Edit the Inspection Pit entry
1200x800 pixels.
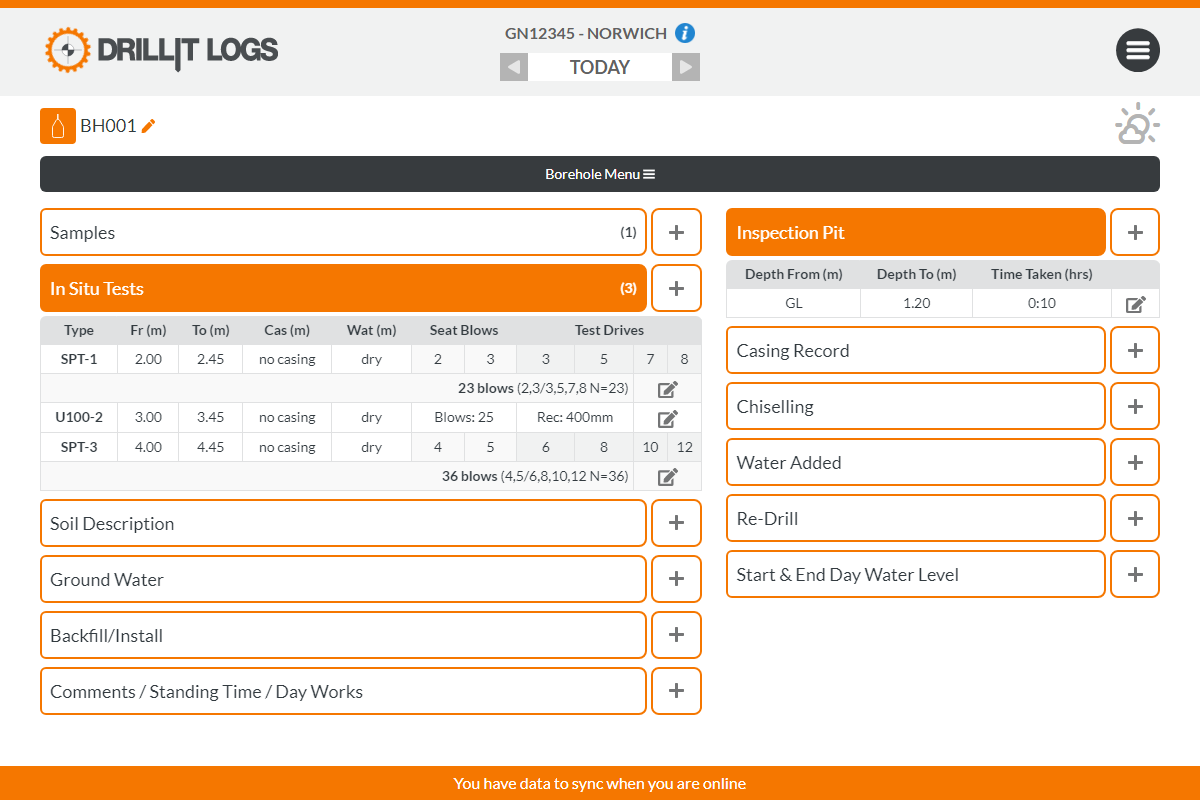(1135, 304)
